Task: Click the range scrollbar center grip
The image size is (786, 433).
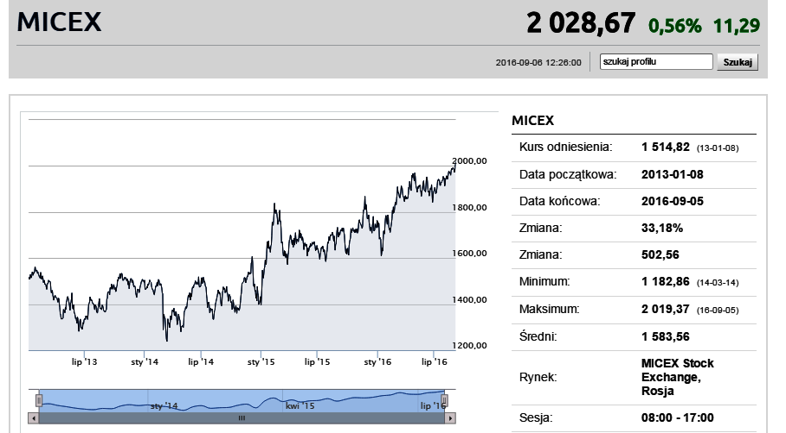Action: [242, 418]
